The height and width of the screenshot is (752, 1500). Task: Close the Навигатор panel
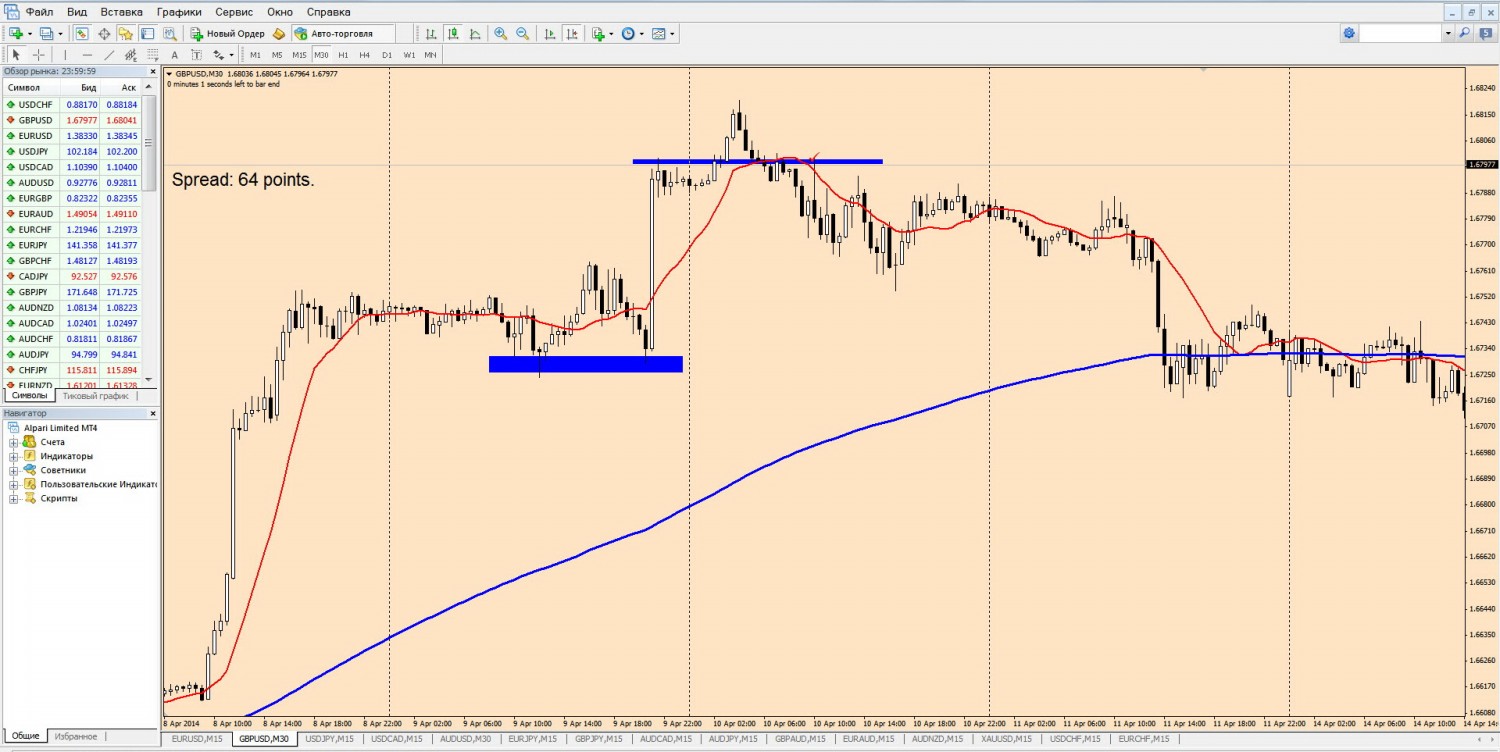(153, 413)
